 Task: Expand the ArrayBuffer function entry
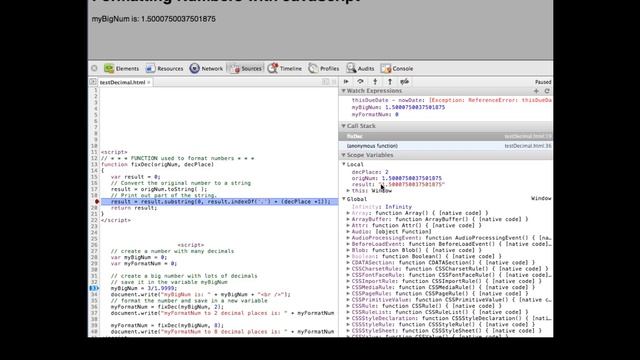[x=348, y=219]
